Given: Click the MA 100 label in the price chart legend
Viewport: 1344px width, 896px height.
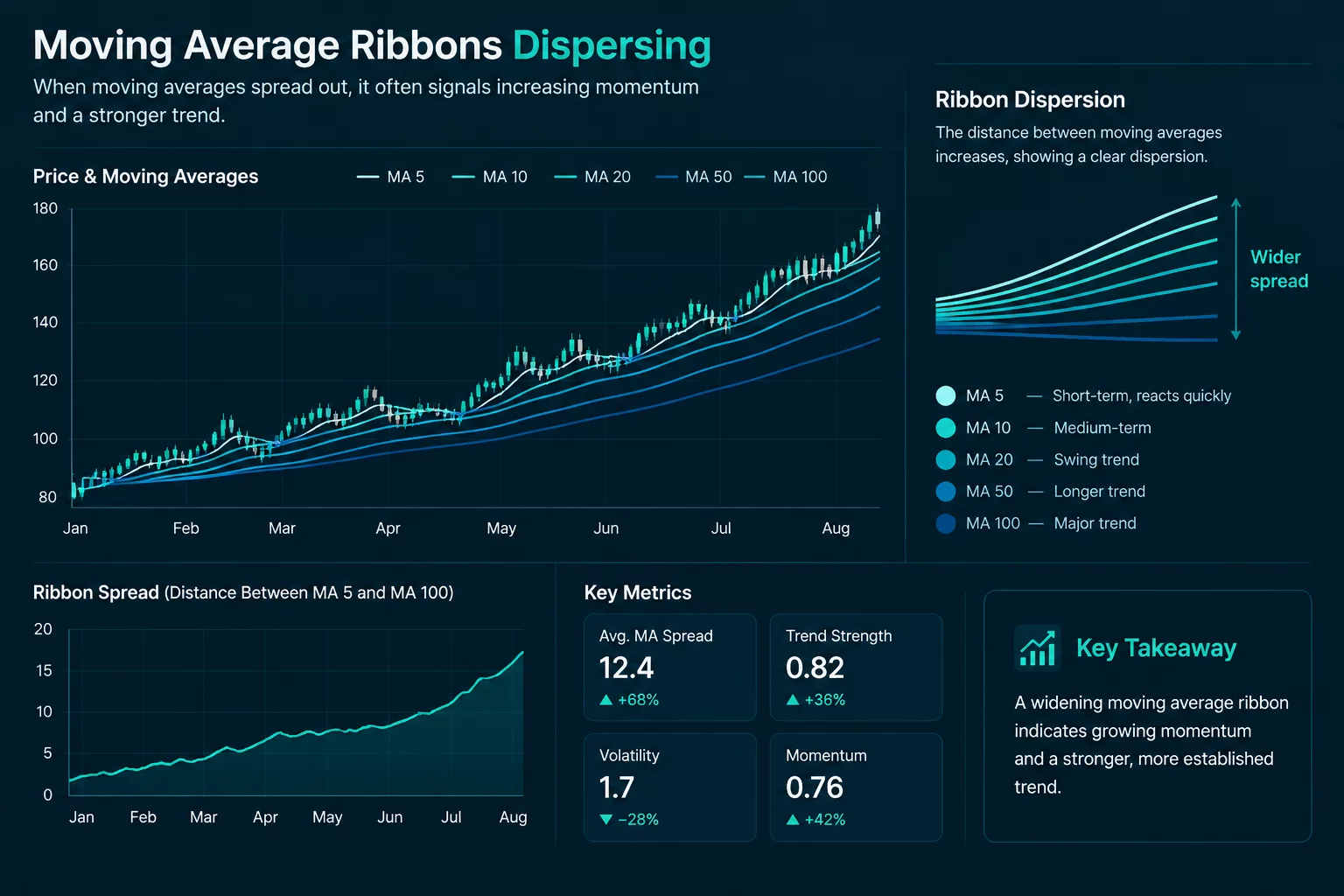Looking at the screenshot, I should coord(800,177).
